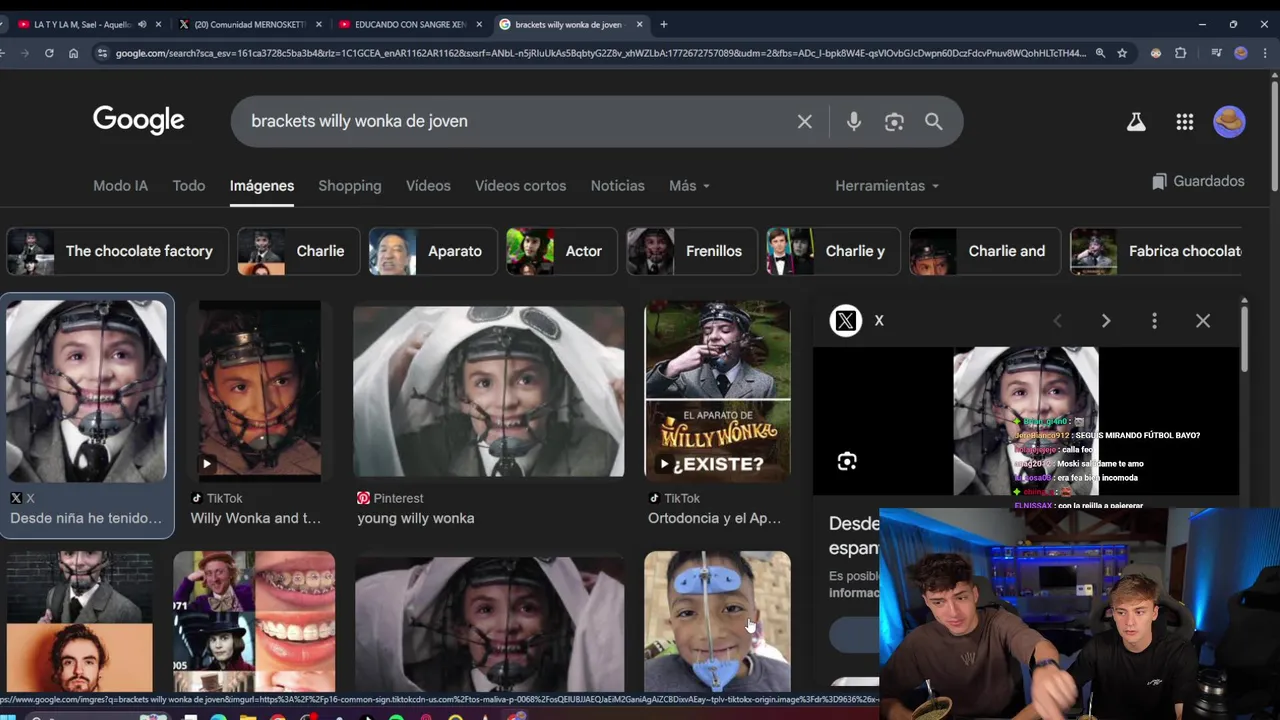Close the image preview panel
Screen dimensions: 1280x720
(x=1203, y=321)
